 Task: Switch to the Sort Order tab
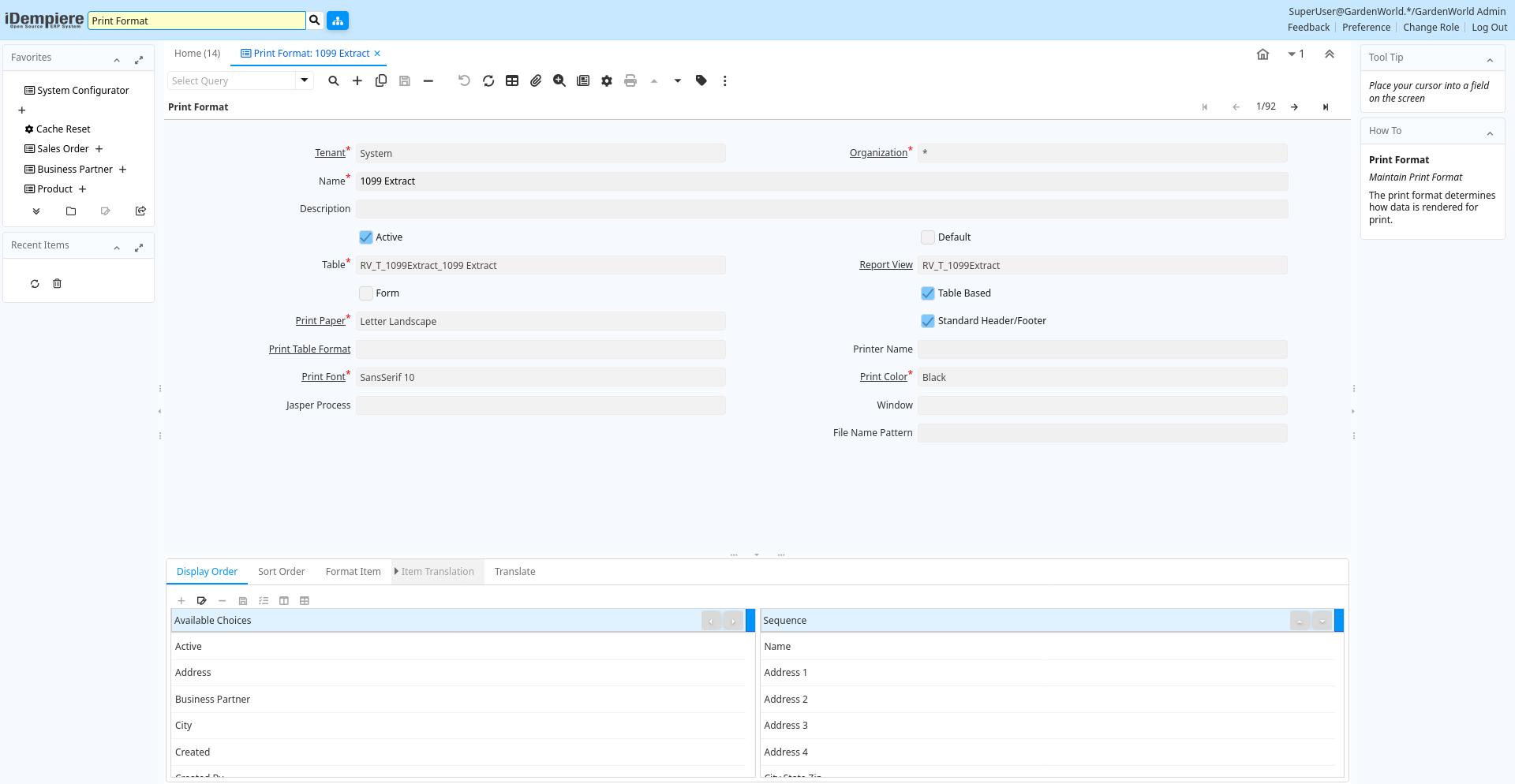pyautogui.click(x=281, y=572)
